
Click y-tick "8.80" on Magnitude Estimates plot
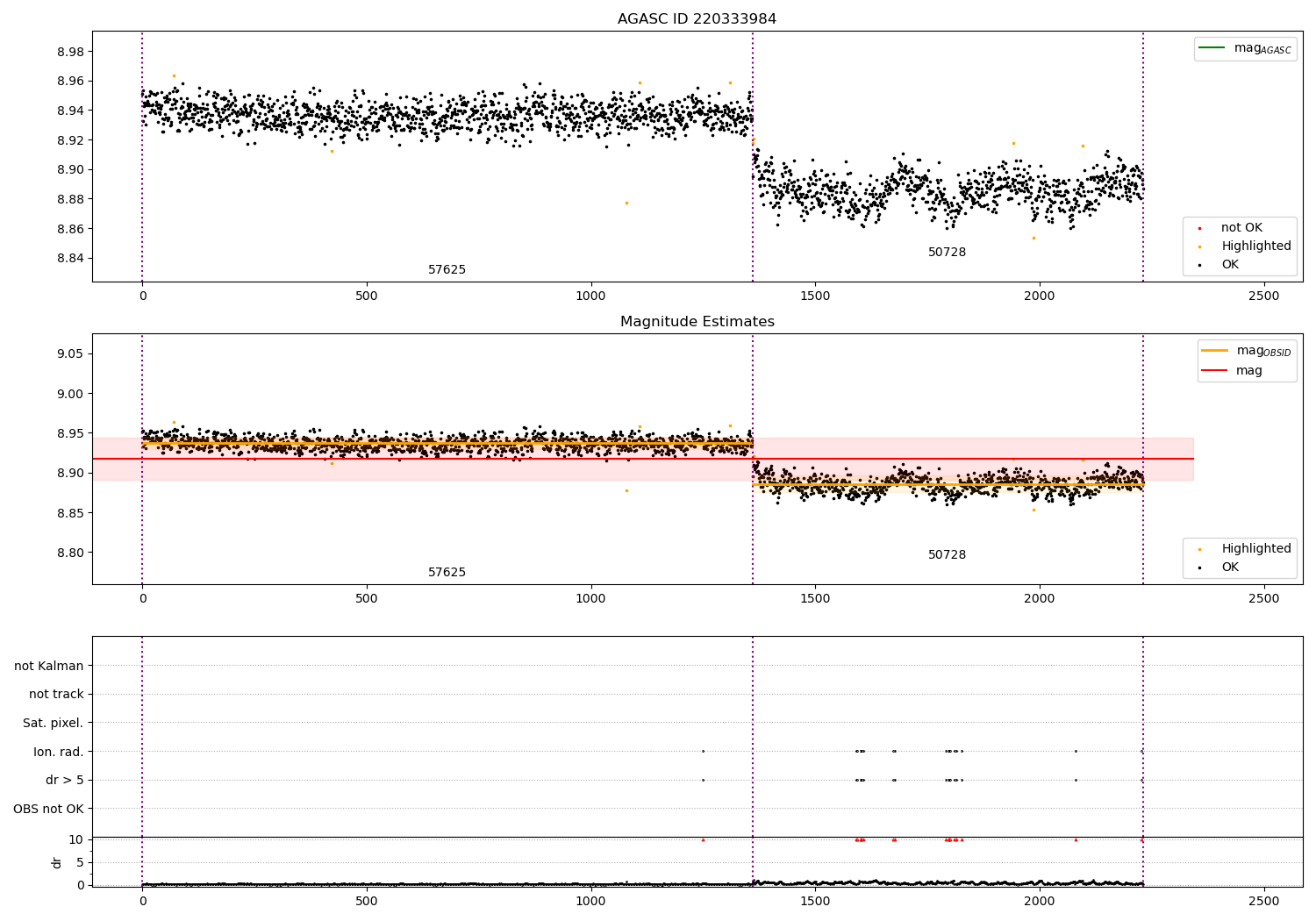tap(69, 553)
